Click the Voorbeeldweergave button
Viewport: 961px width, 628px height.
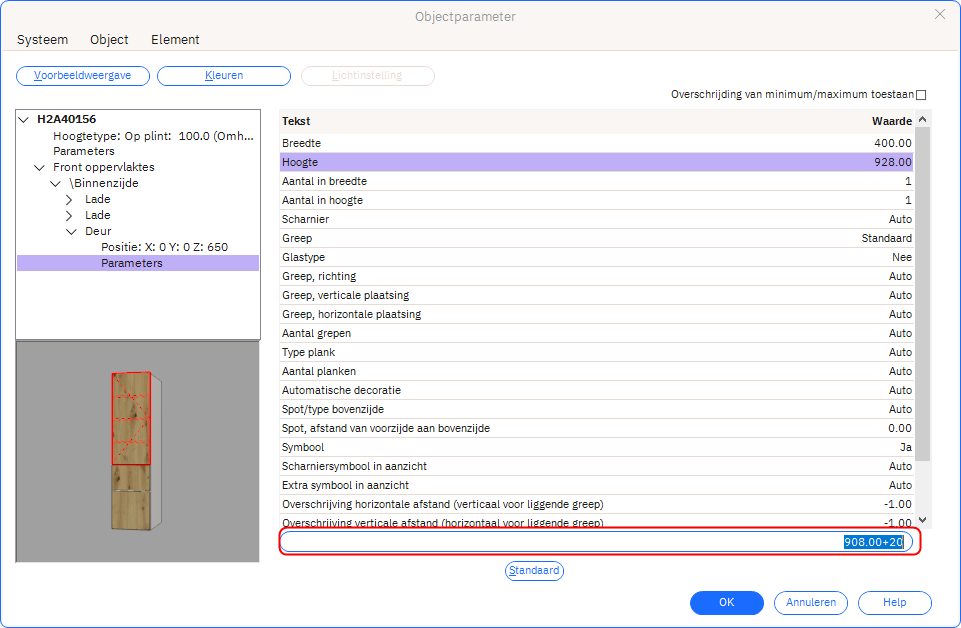click(x=83, y=76)
